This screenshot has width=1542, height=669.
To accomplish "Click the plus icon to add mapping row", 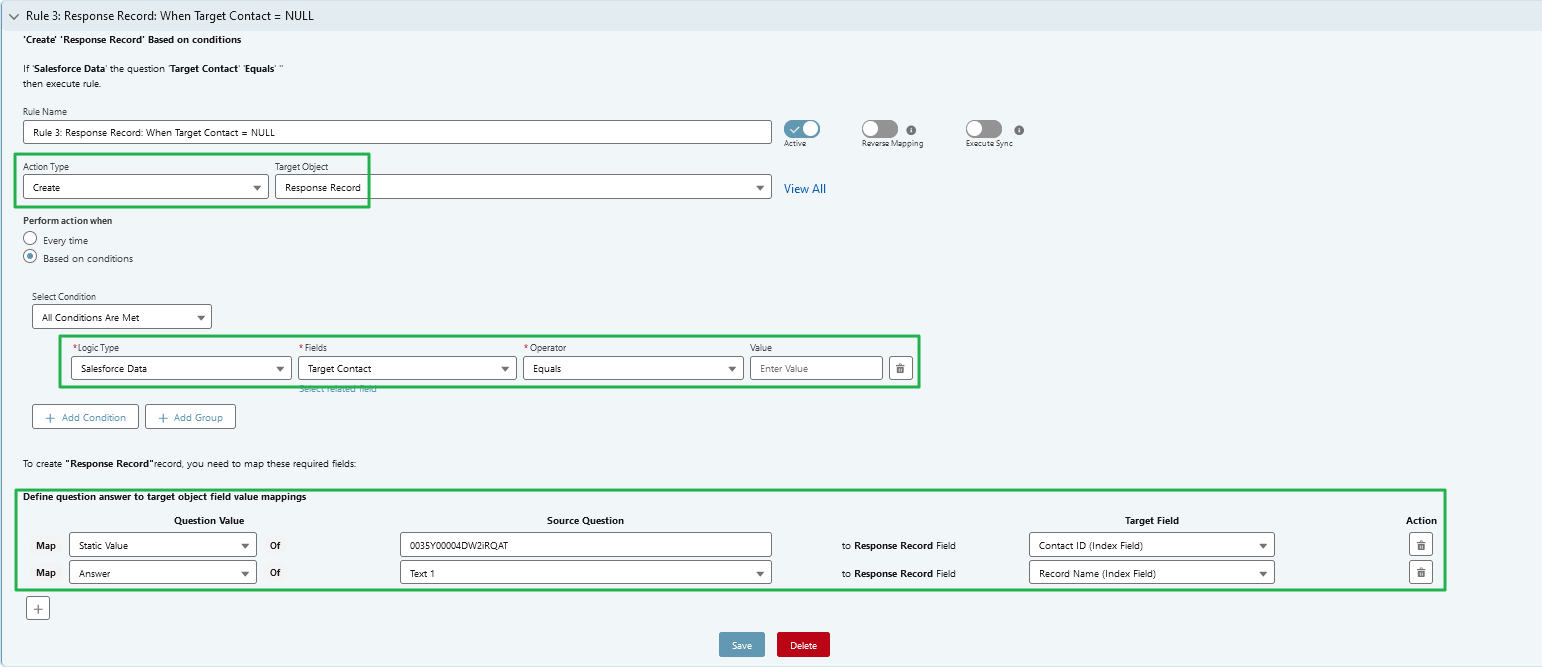I will 37,607.
